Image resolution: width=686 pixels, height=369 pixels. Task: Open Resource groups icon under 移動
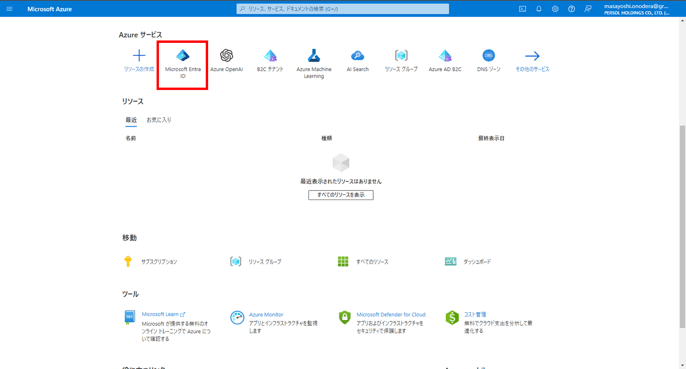point(235,261)
